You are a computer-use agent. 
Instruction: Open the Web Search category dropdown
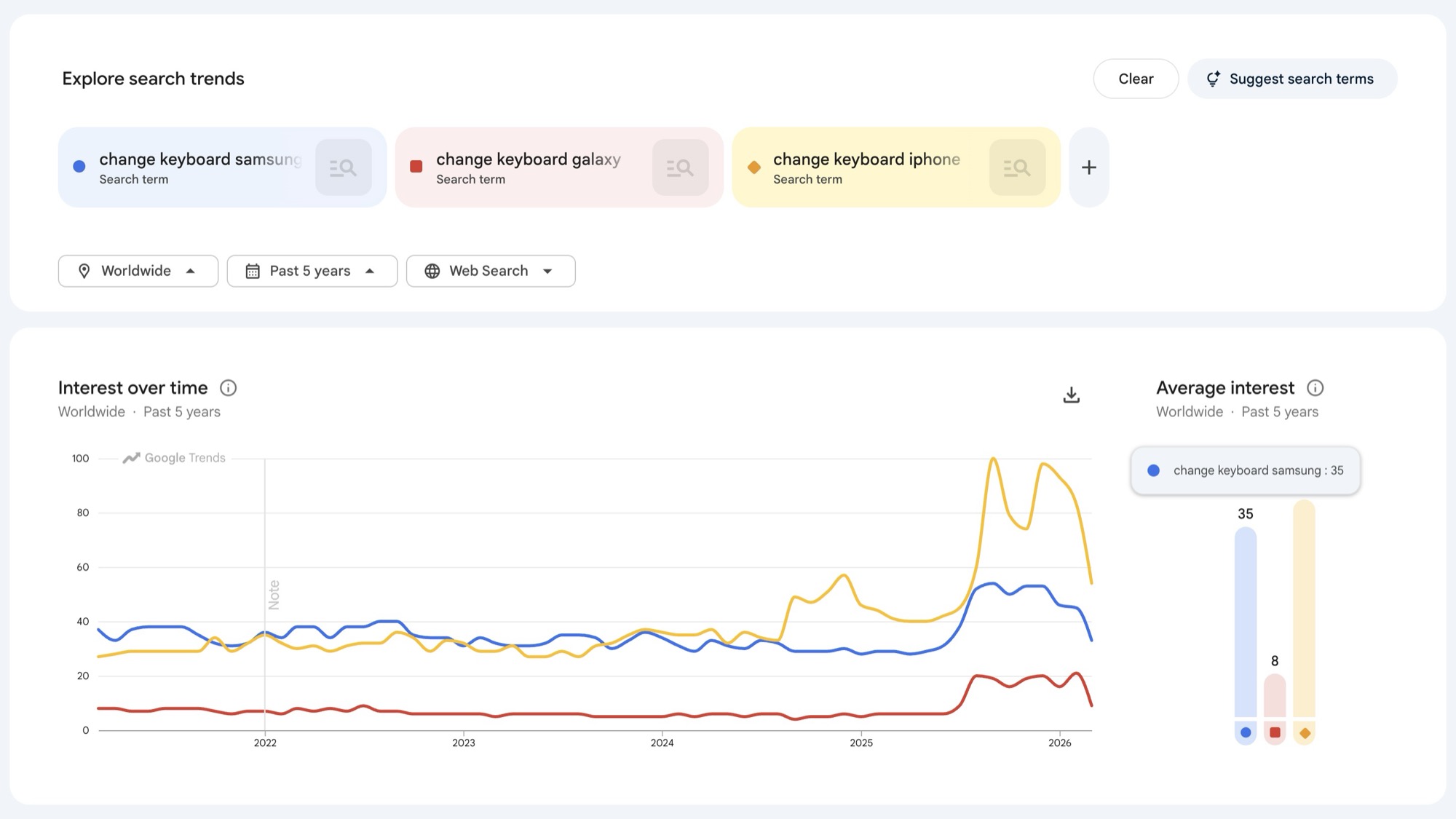point(490,270)
